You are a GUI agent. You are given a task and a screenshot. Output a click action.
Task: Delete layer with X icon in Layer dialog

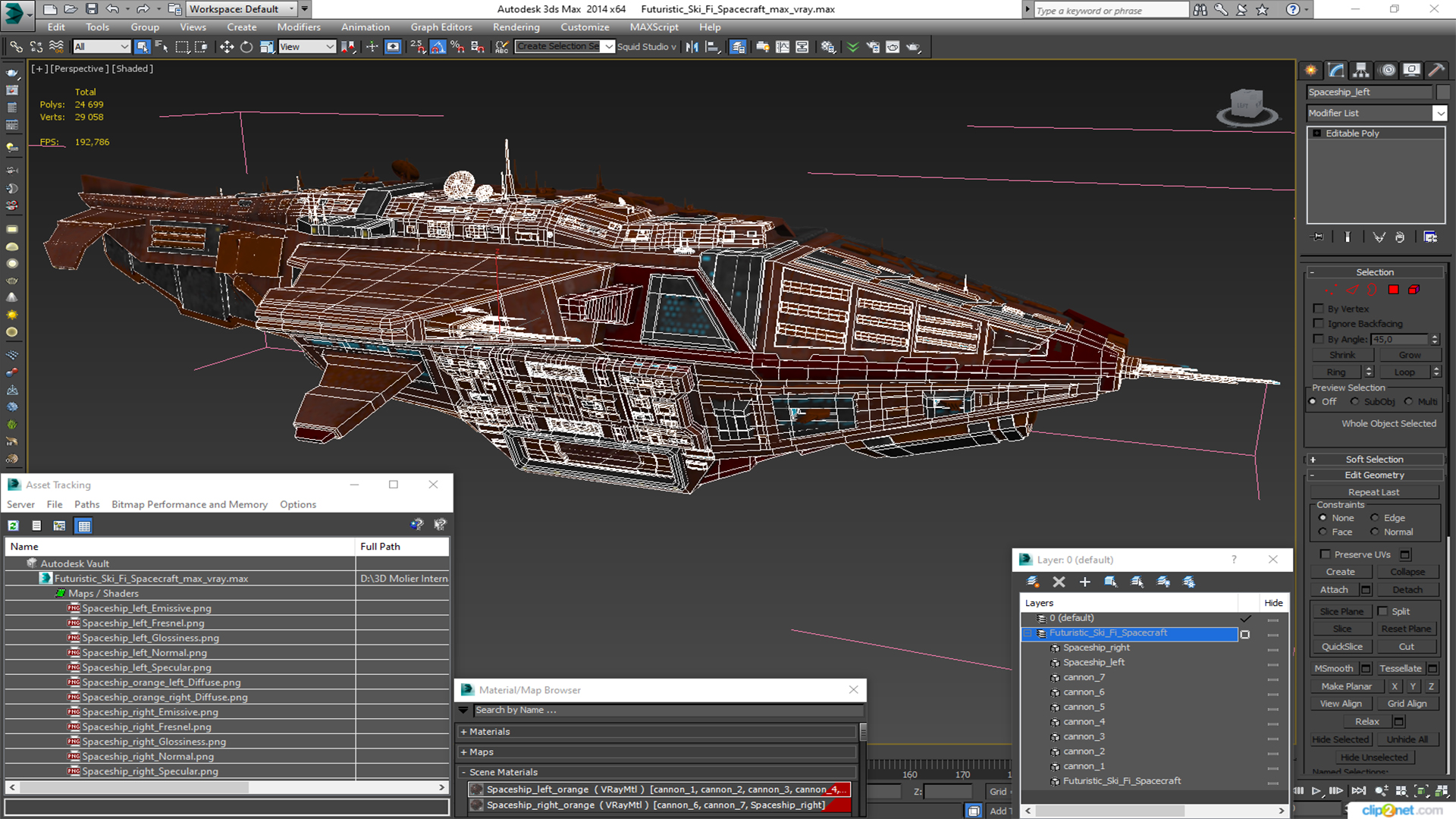pos(1059,582)
